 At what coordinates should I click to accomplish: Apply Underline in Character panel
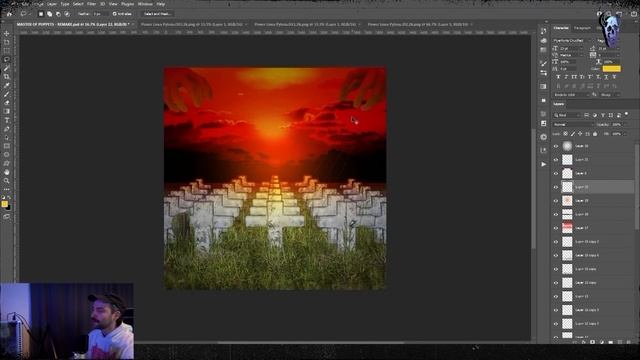pyautogui.click(x=606, y=77)
